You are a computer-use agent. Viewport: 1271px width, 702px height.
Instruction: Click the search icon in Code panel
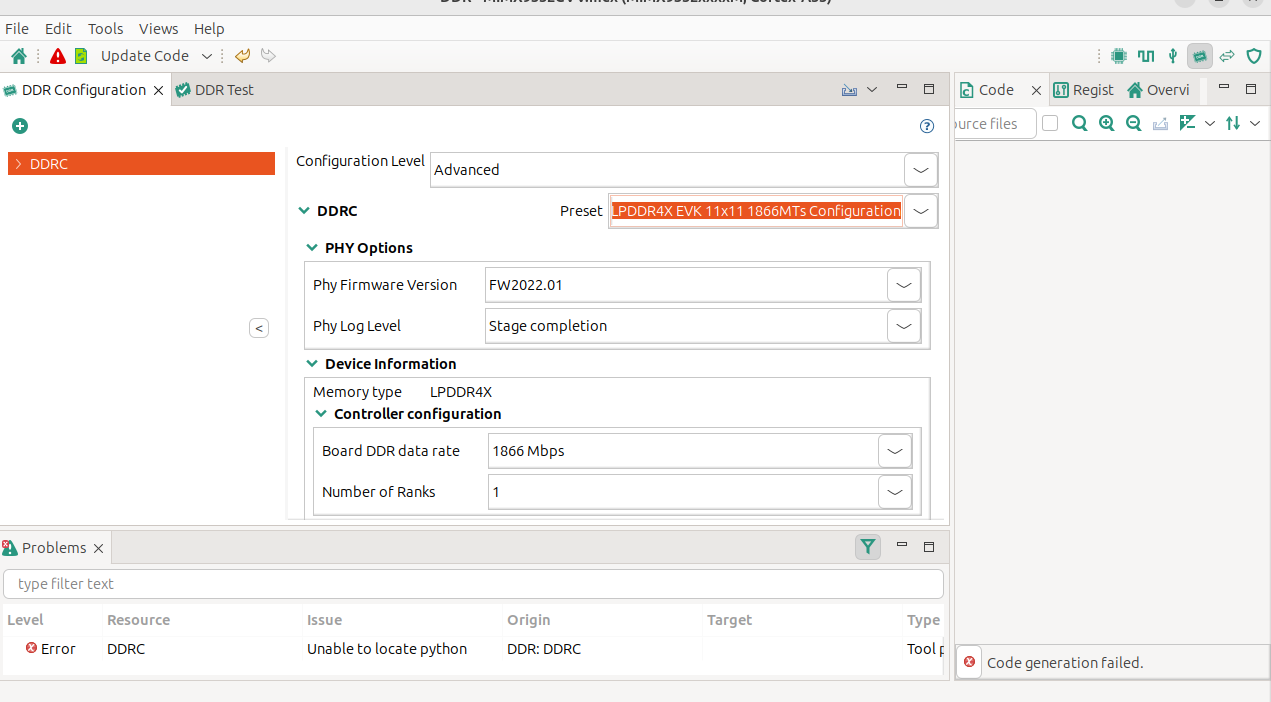[x=1079, y=123]
